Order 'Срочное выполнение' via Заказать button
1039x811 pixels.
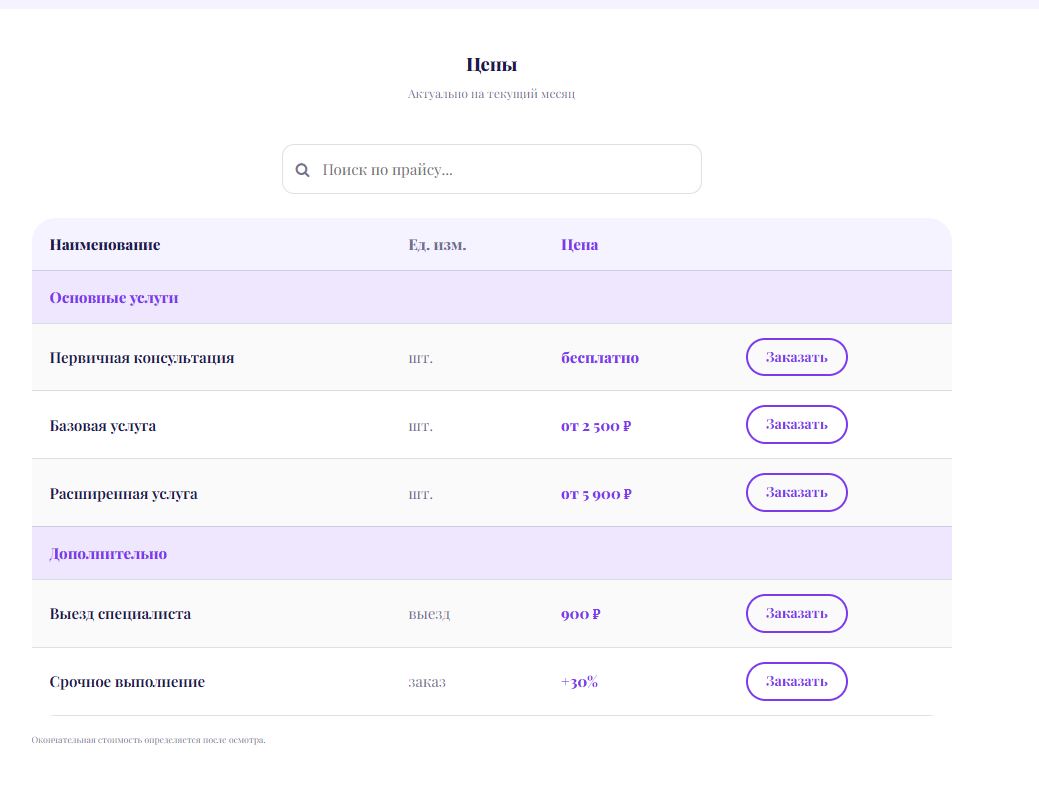tap(796, 681)
